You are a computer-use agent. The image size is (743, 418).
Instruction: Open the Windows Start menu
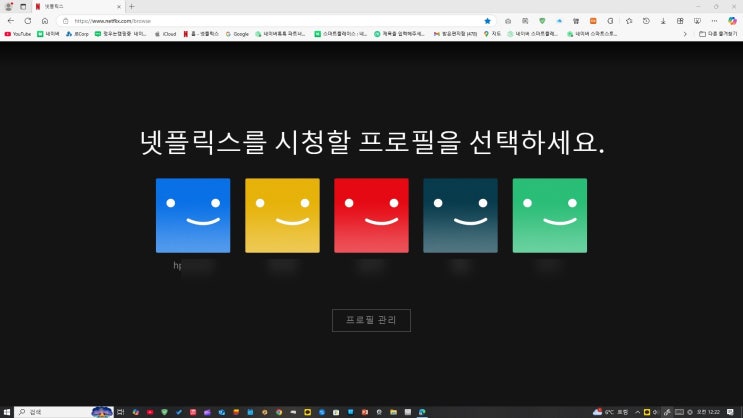click(7, 412)
